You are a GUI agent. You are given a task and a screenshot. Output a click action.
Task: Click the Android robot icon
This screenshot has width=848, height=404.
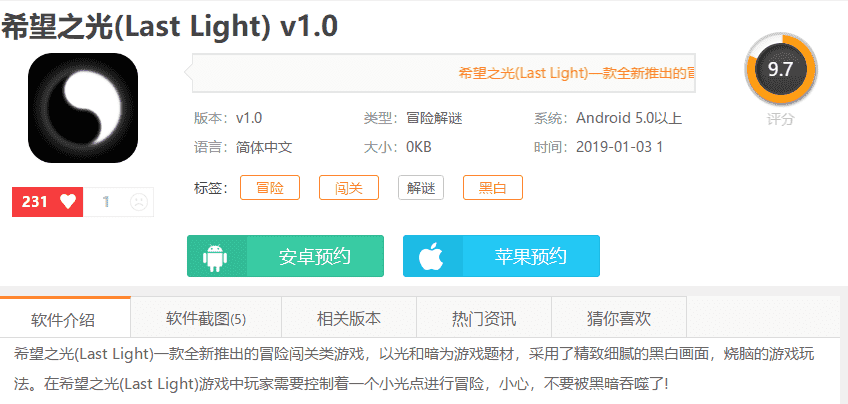pyautogui.click(x=215, y=257)
